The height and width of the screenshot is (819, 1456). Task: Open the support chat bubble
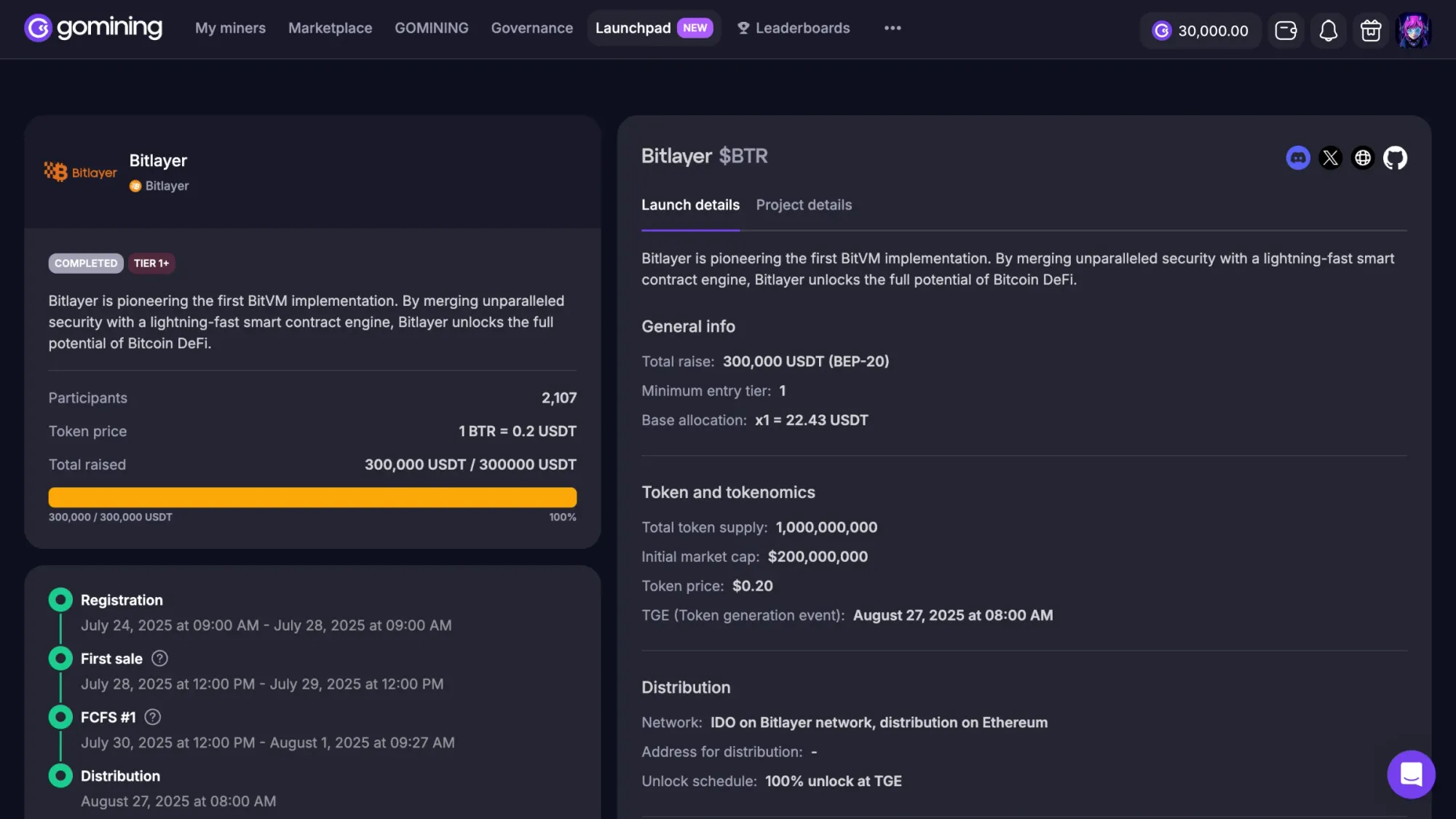[x=1410, y=774]
